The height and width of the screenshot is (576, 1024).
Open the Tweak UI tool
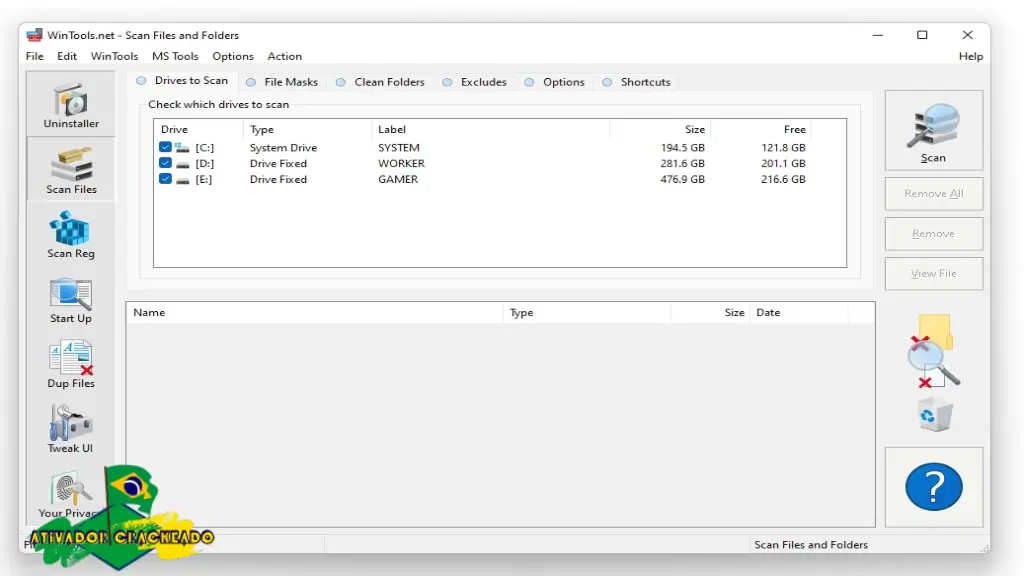click(x=71, y=429)
